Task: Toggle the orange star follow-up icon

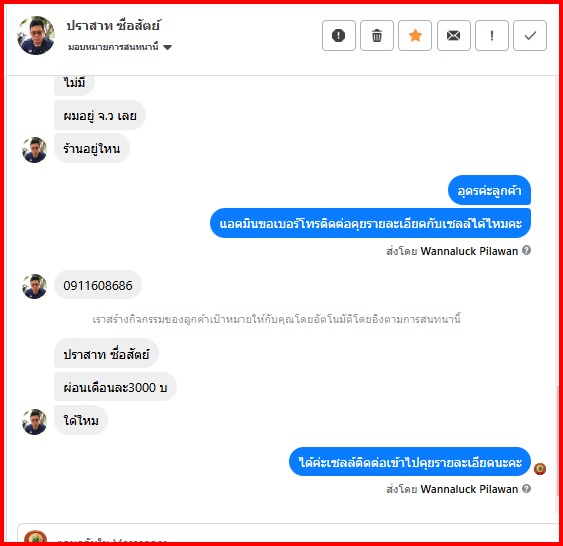Action: [415, 36]
